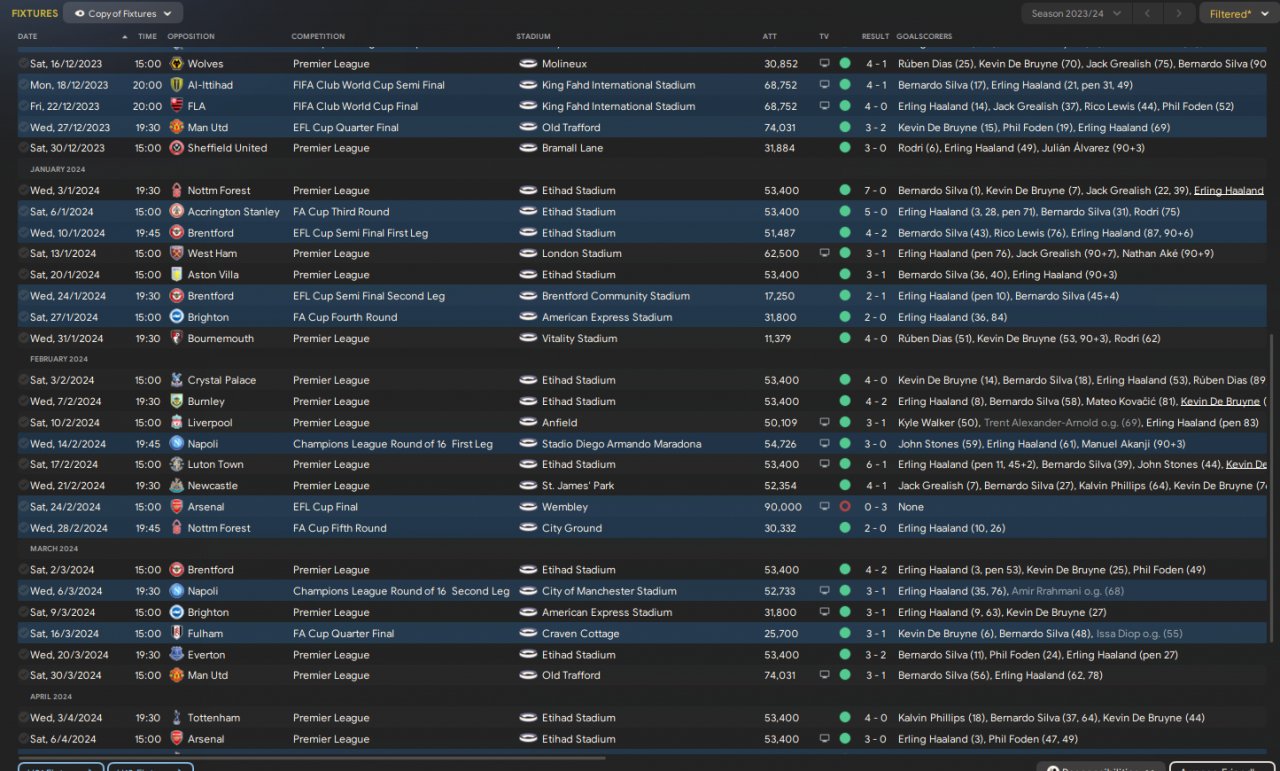This screenshot has width=1280, height=771.
Task: Select the 7 - 0 result
Action: 876,191
